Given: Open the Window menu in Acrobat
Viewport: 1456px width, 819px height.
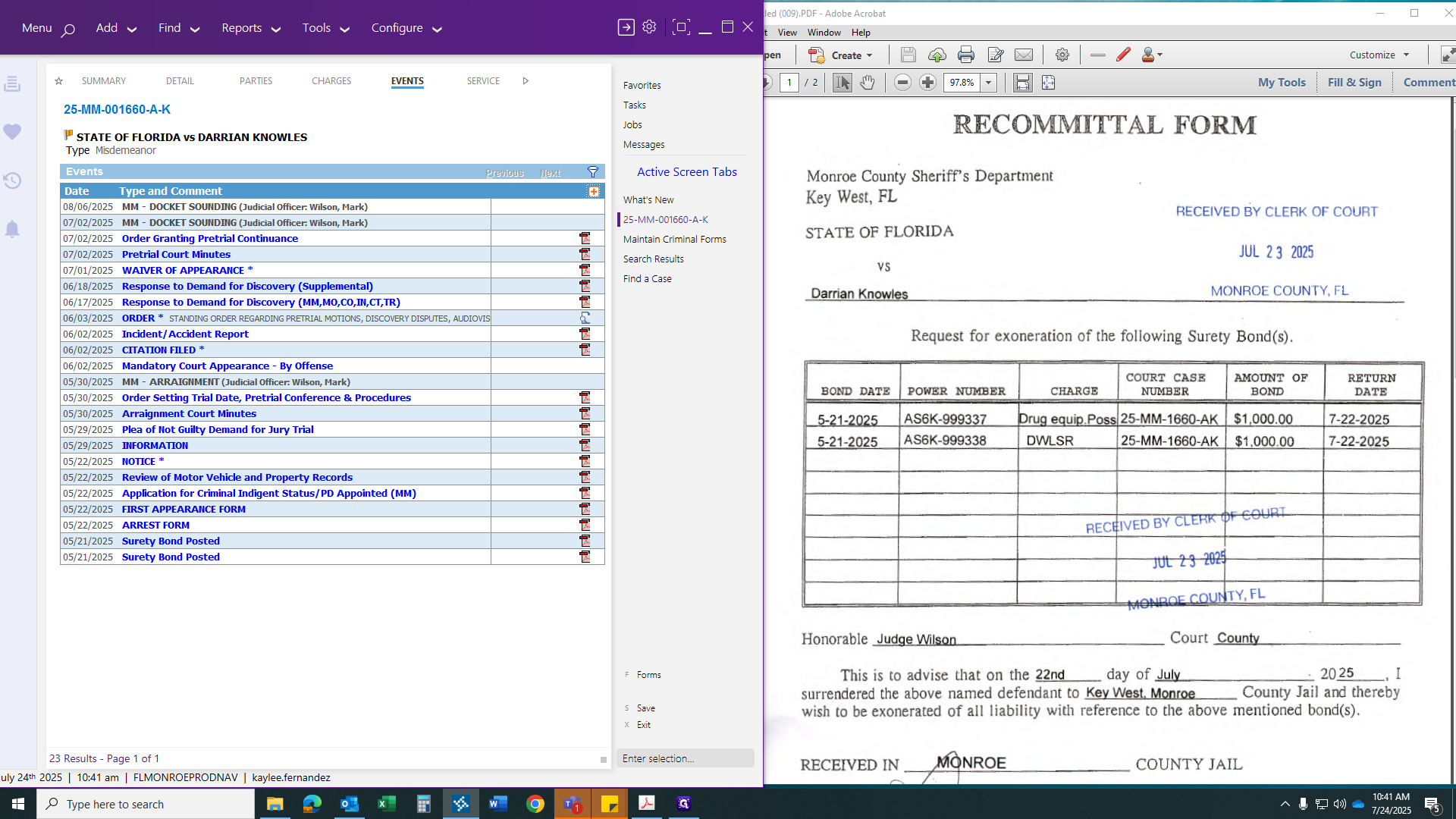Looking at the screenshot, I should pyautogui.click(x=824, y=33).
